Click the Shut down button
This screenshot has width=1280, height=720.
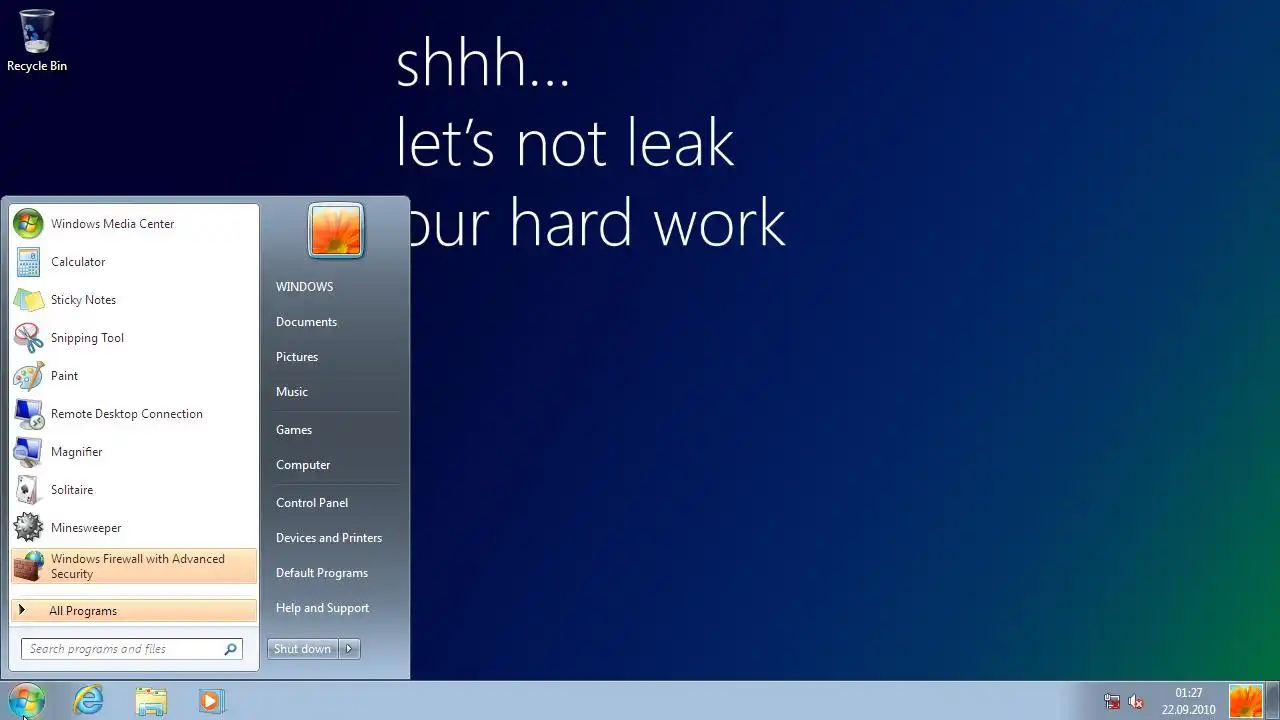tap(303, 649)
